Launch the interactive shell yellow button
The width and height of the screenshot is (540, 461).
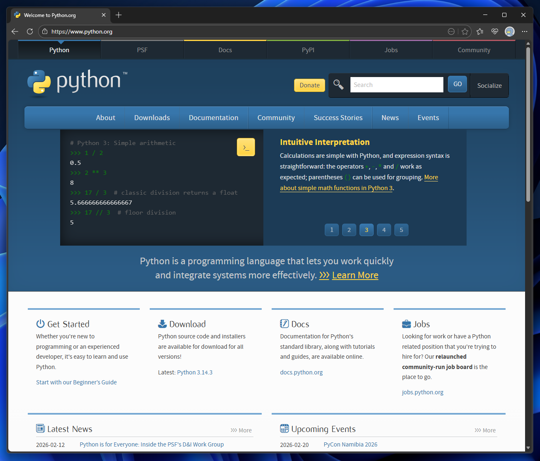pos(246,147)
